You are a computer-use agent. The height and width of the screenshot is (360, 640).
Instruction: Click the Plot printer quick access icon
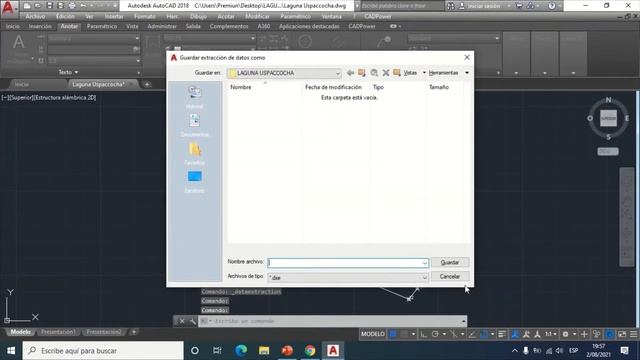point(72,6)
